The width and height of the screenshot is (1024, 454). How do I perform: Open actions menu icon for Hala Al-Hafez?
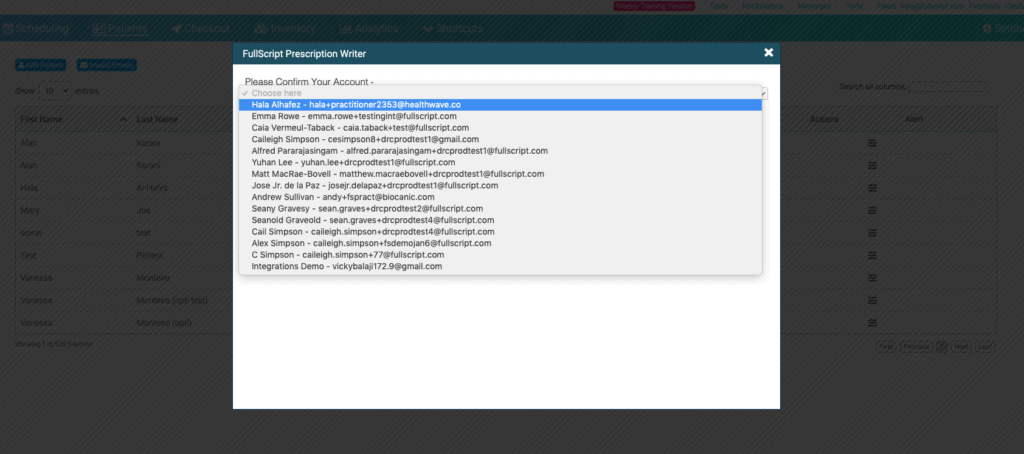[872, 187]
